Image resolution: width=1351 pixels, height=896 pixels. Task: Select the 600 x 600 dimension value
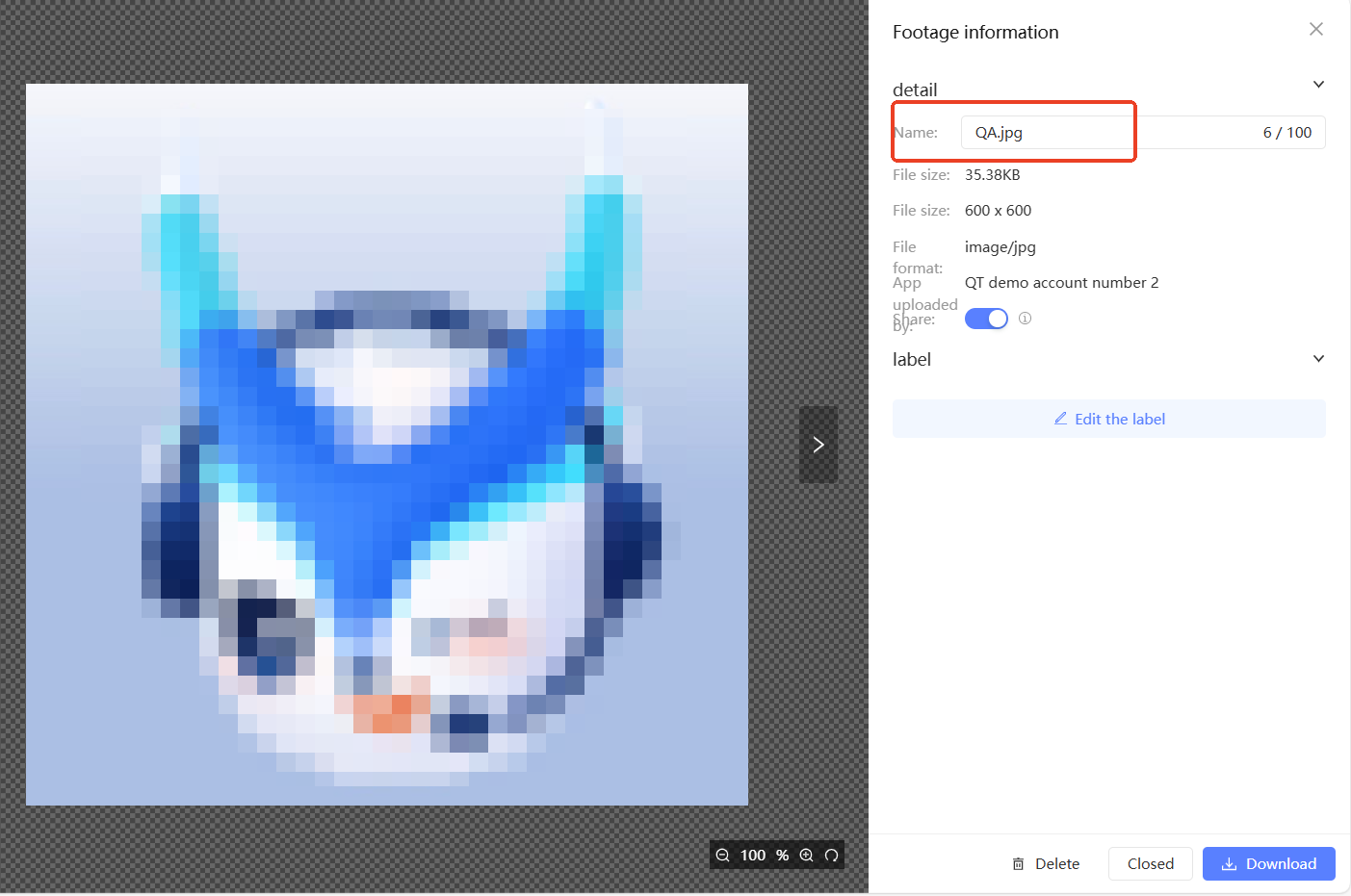pyautogui.click(x=998, y=211)
